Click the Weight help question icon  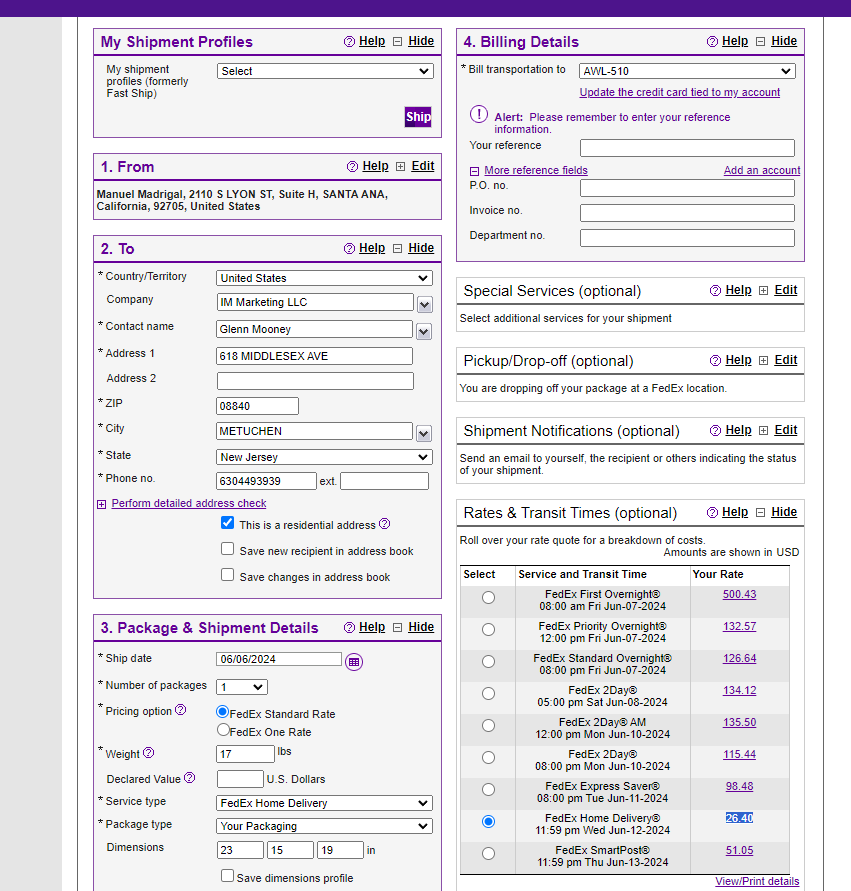point(148,752)
